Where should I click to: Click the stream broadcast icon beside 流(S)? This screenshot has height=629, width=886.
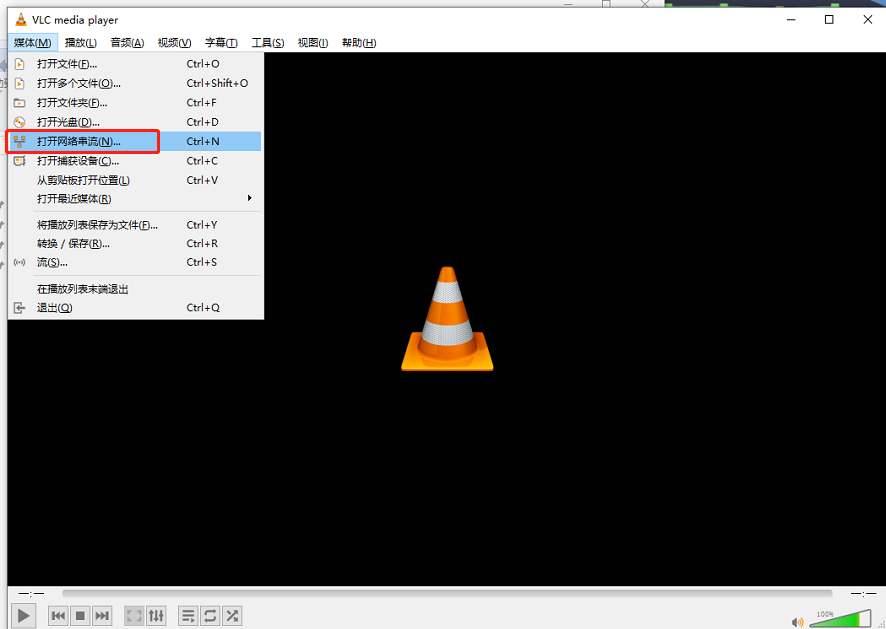[20, 262]
